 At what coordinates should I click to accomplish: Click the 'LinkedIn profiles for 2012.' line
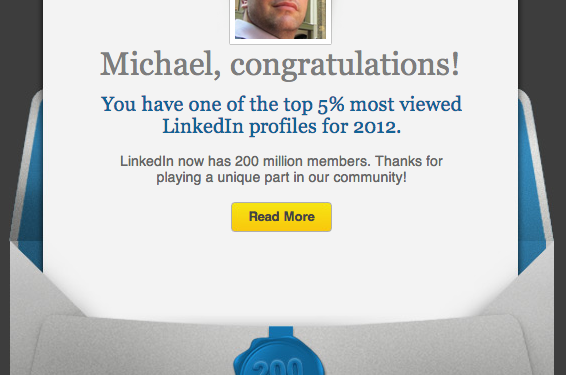click(282, 126)
